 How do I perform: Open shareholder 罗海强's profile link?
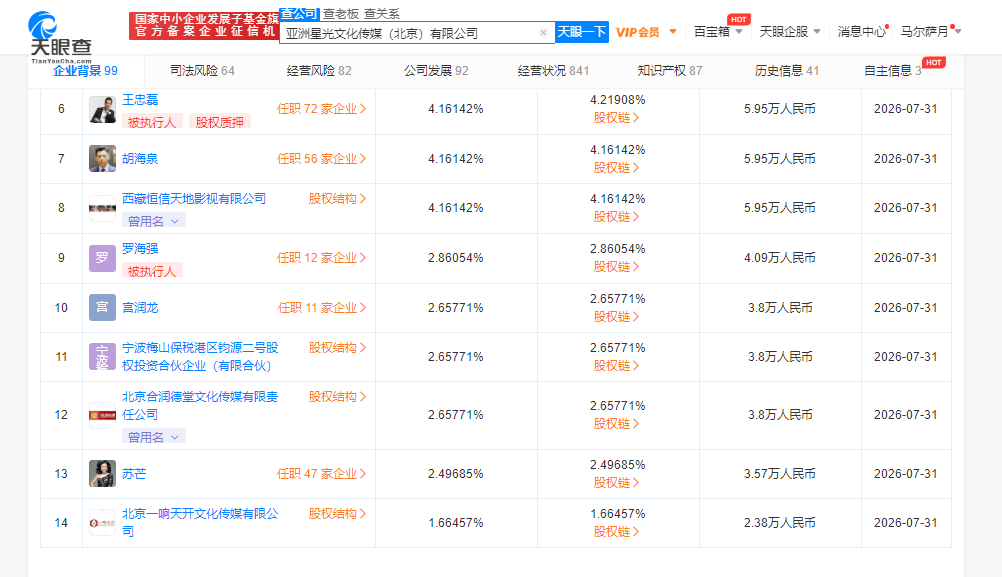pyautogui.click(x=140, y=249)
